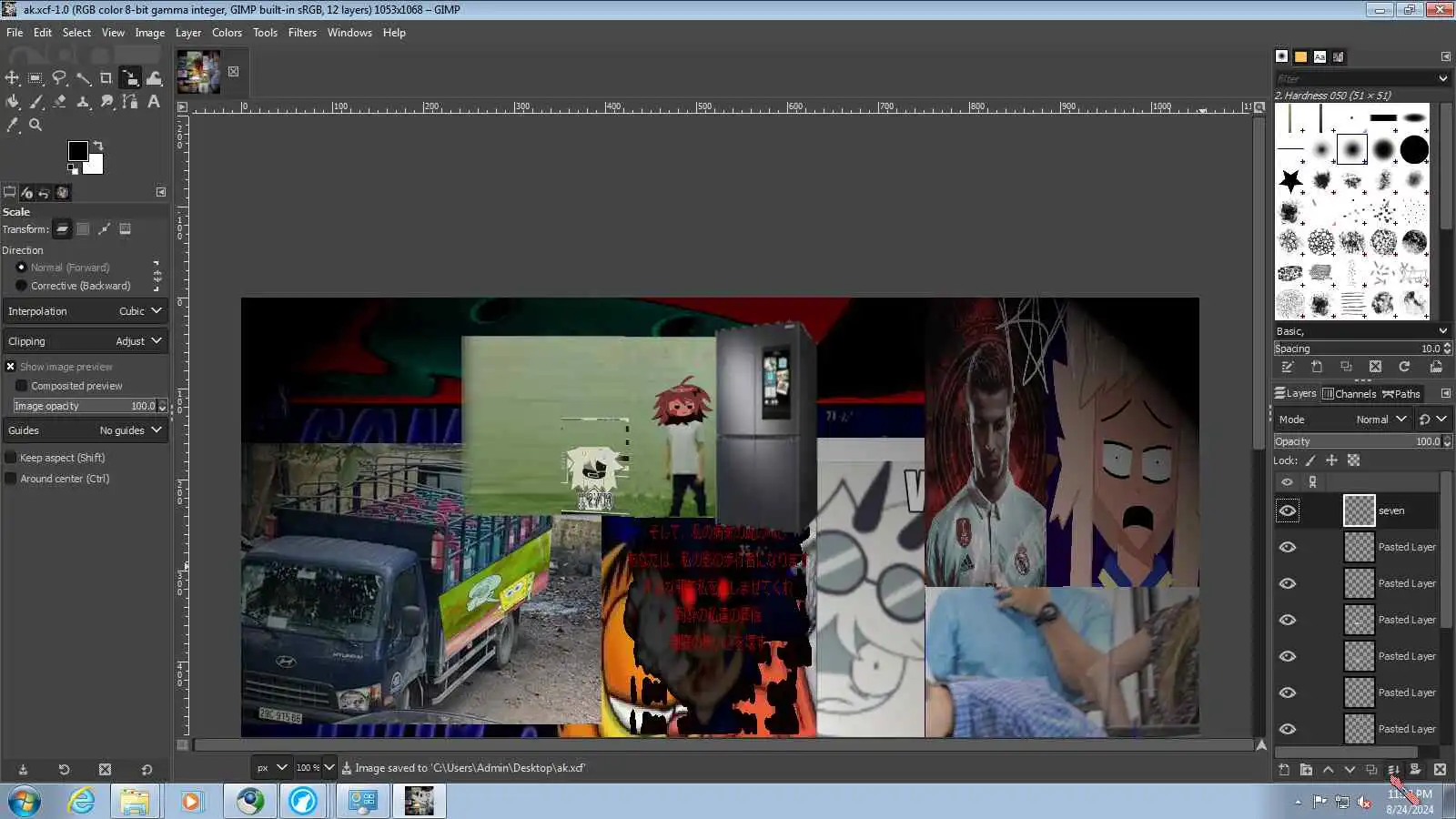Open the File menu
Viewport: 1456px width, 819px height.
15,33
